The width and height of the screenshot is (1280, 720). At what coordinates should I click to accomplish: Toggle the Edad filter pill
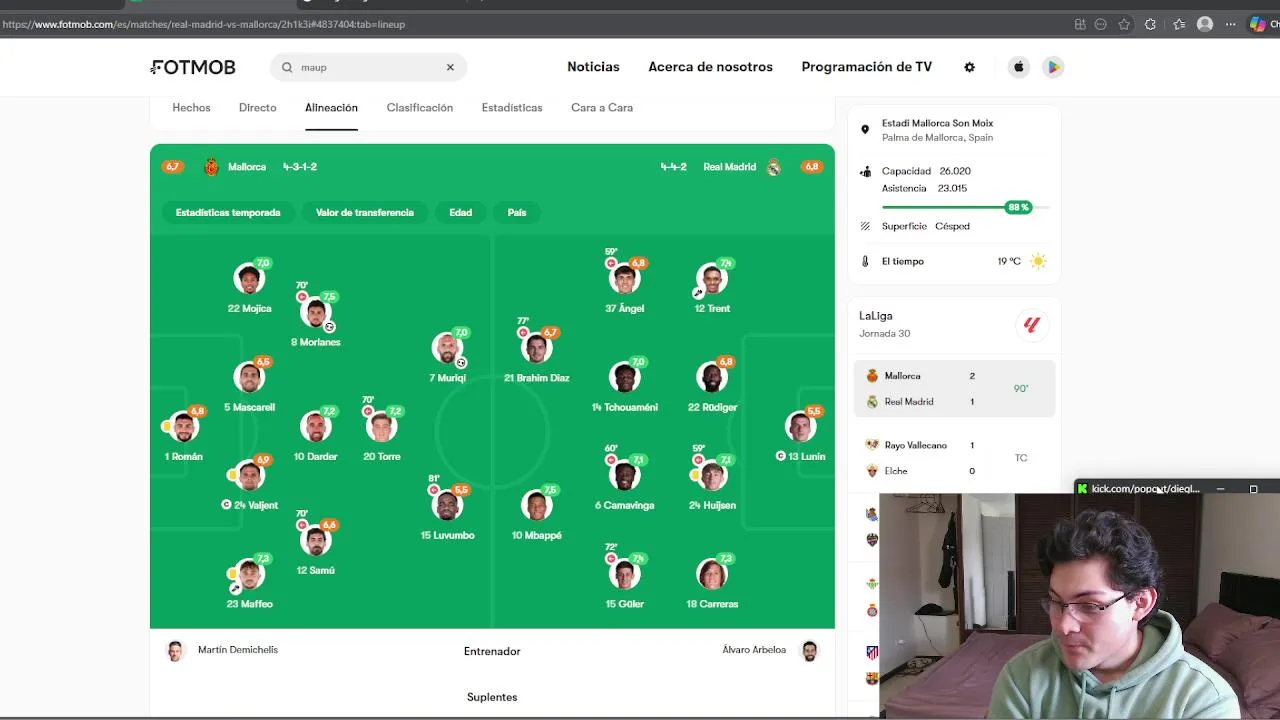tap(460, 212)
